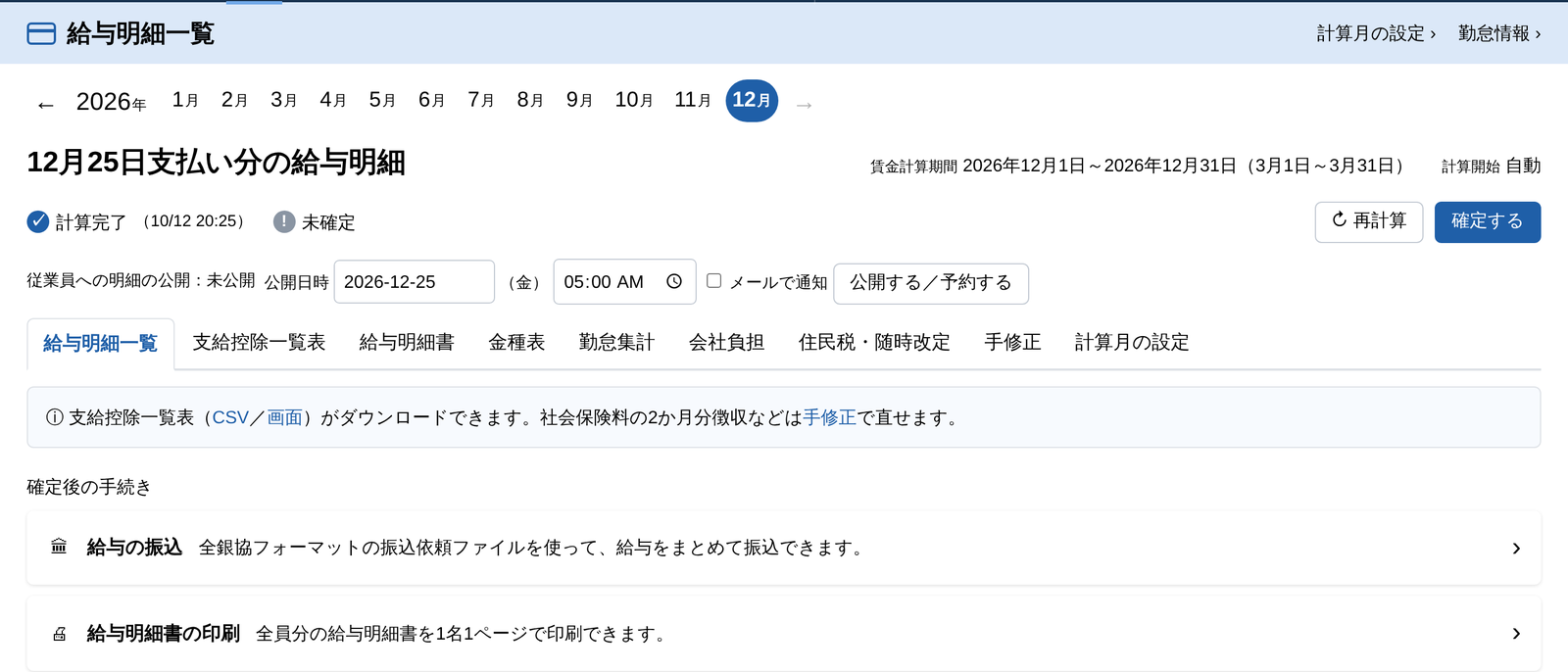The width and height of the screenshot is (1568, 672).
Task: Select the 3月 month
Action: [284, 100]
